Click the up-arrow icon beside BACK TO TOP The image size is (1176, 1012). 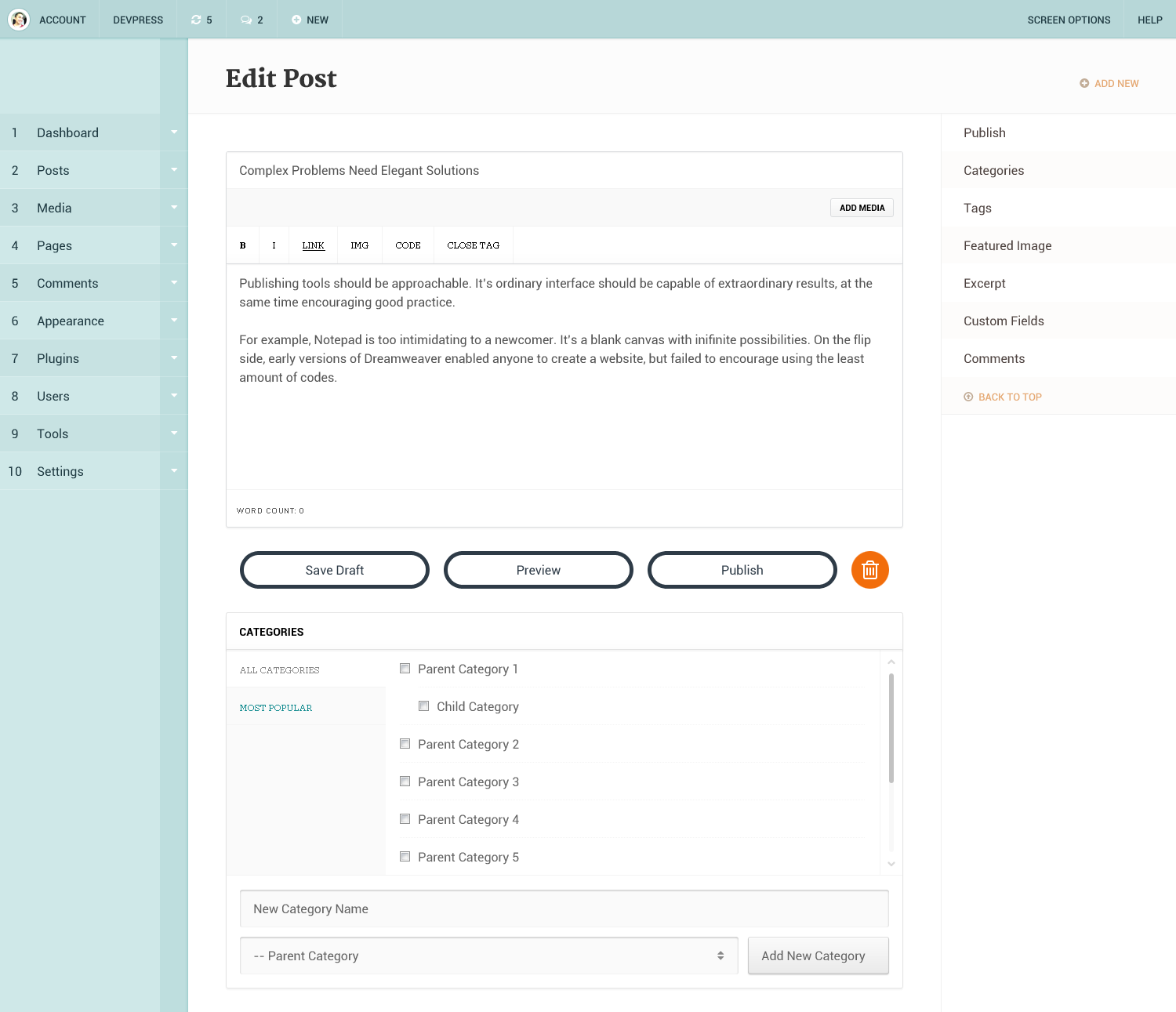click(968, 397)
